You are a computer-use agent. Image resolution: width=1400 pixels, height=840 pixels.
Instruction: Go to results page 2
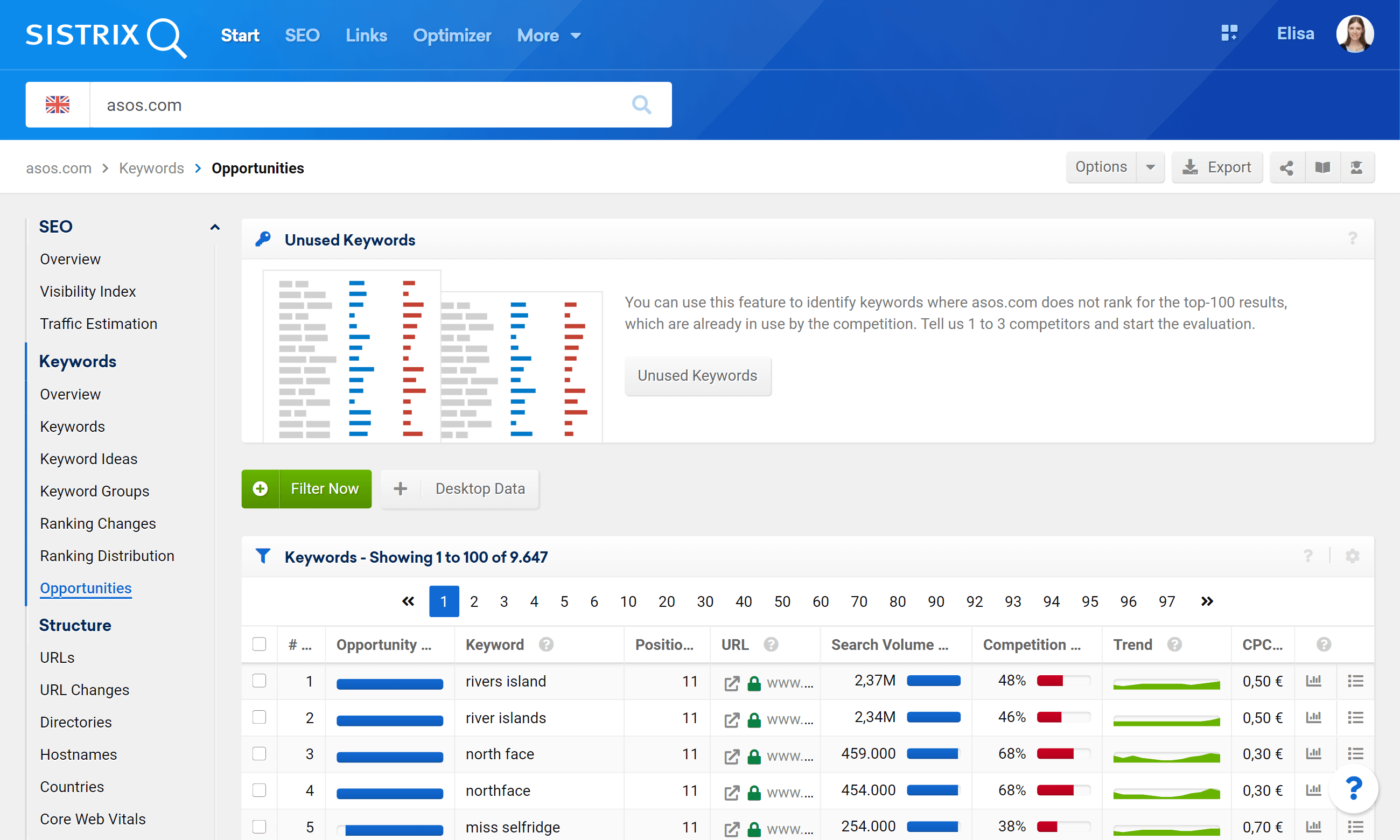pyautogui.click(x=474, y=601)
